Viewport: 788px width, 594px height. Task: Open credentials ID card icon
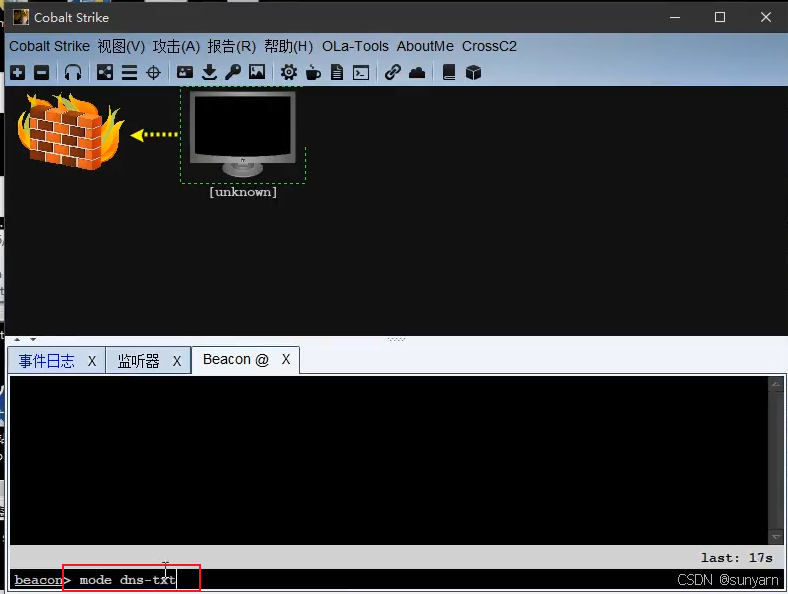point(184,72)
